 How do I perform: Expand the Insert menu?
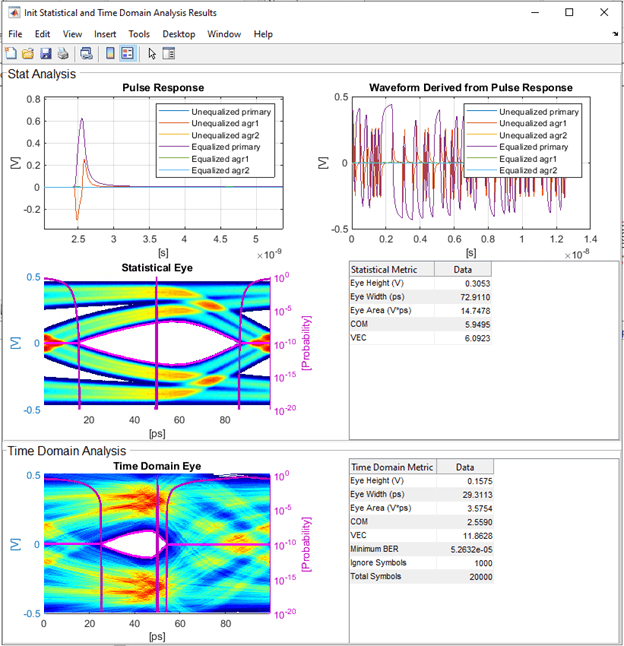[105, 34]
